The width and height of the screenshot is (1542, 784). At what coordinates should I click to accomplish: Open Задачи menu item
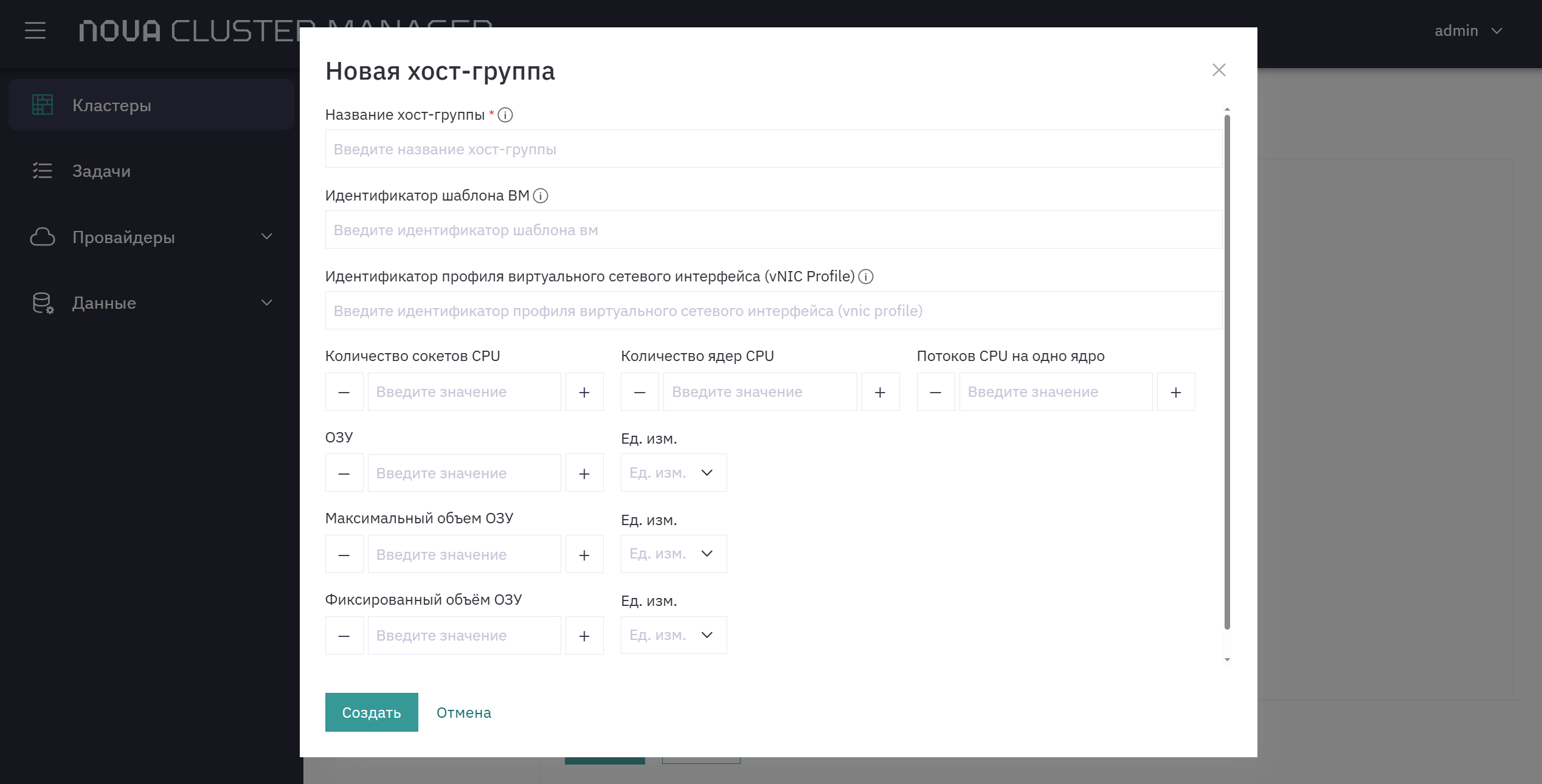coord(151,171)
